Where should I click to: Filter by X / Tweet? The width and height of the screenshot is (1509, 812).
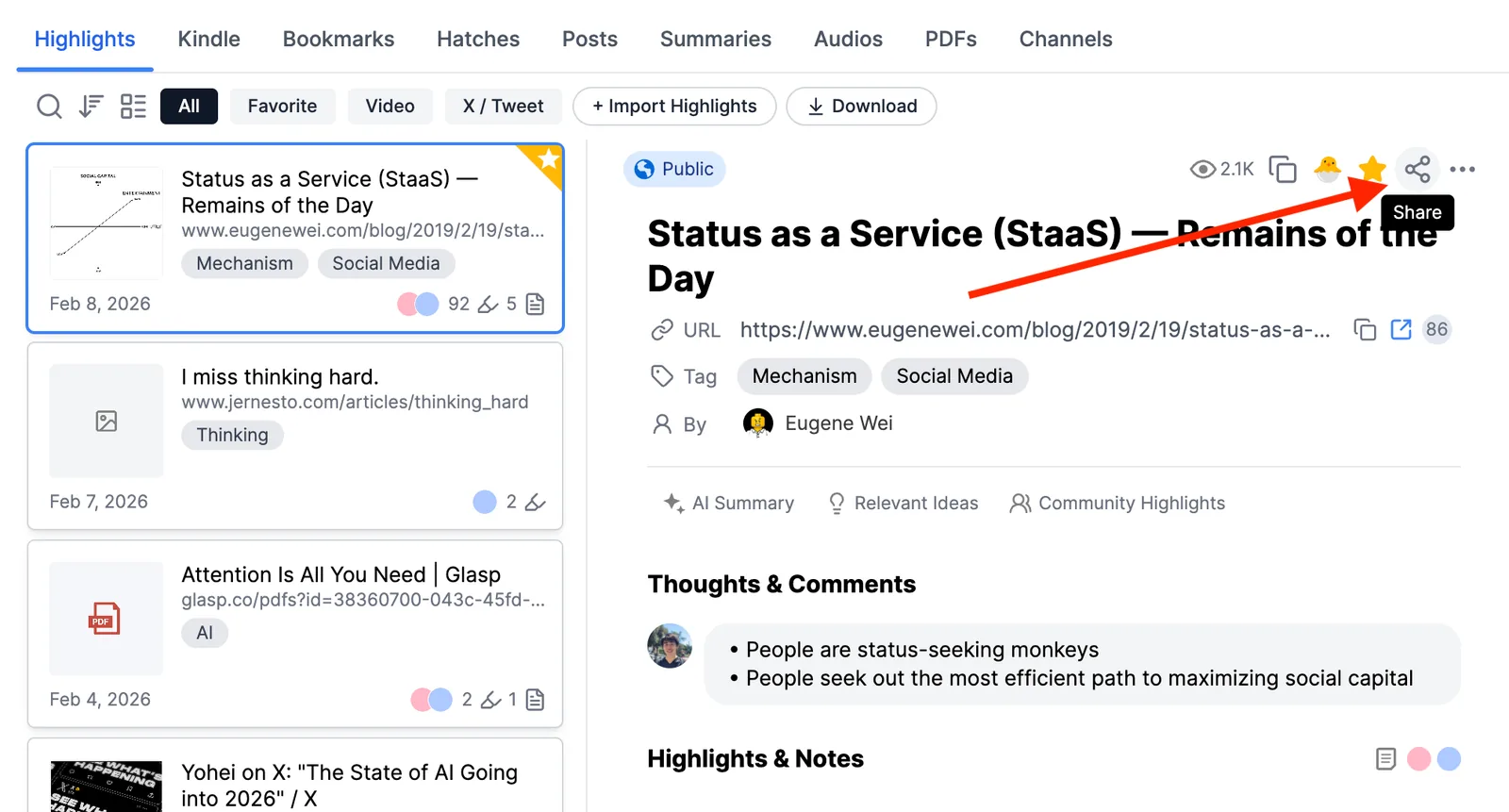(x=504, y=107)
